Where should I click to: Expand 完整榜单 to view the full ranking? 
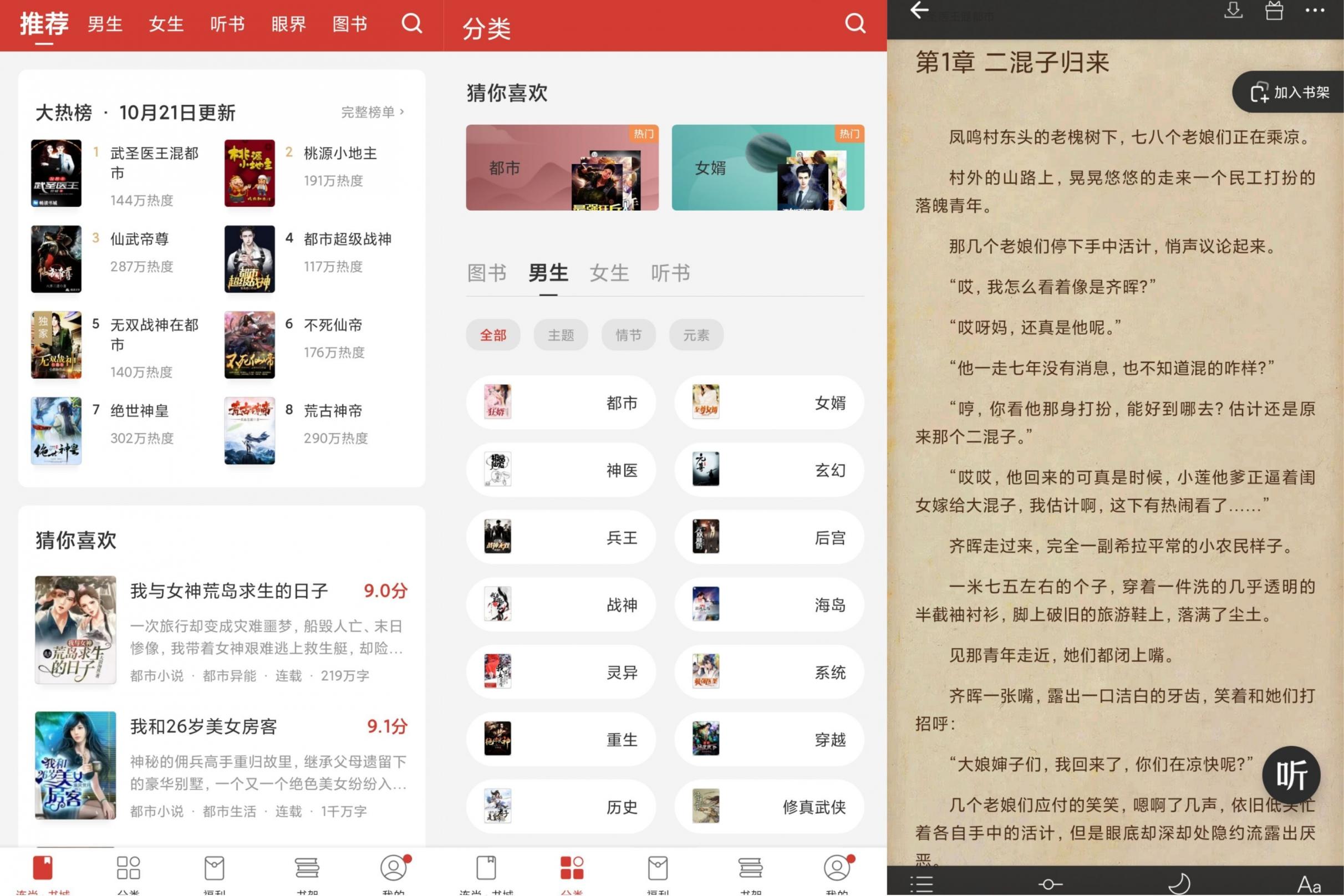point(373,113)
